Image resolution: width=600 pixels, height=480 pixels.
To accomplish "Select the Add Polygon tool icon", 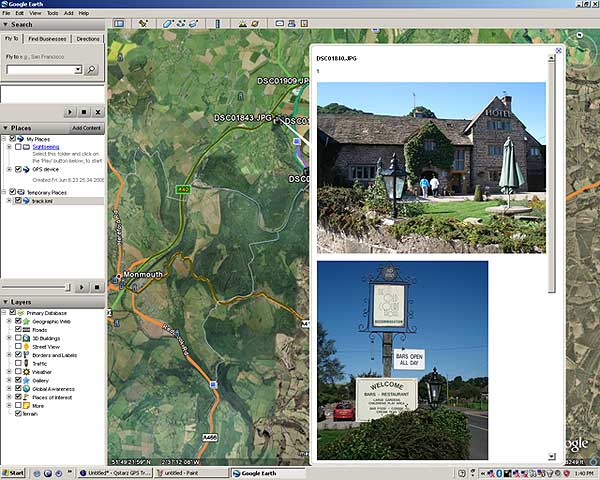I will click(x=168, y=24).
